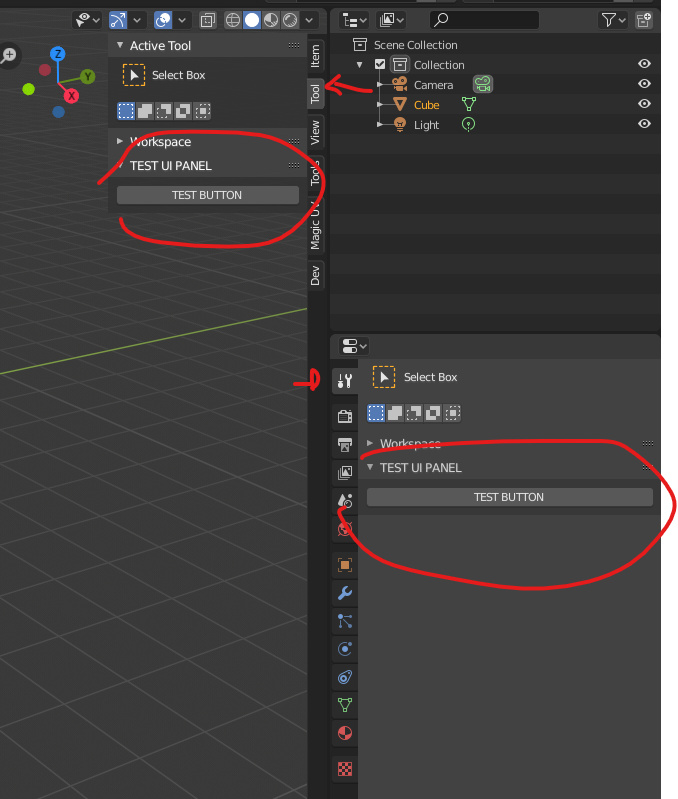Viewport: 678px width, 799px height.
Task: Open the object visibility and selectability dropdown
Action: click(x=87, y=20)
